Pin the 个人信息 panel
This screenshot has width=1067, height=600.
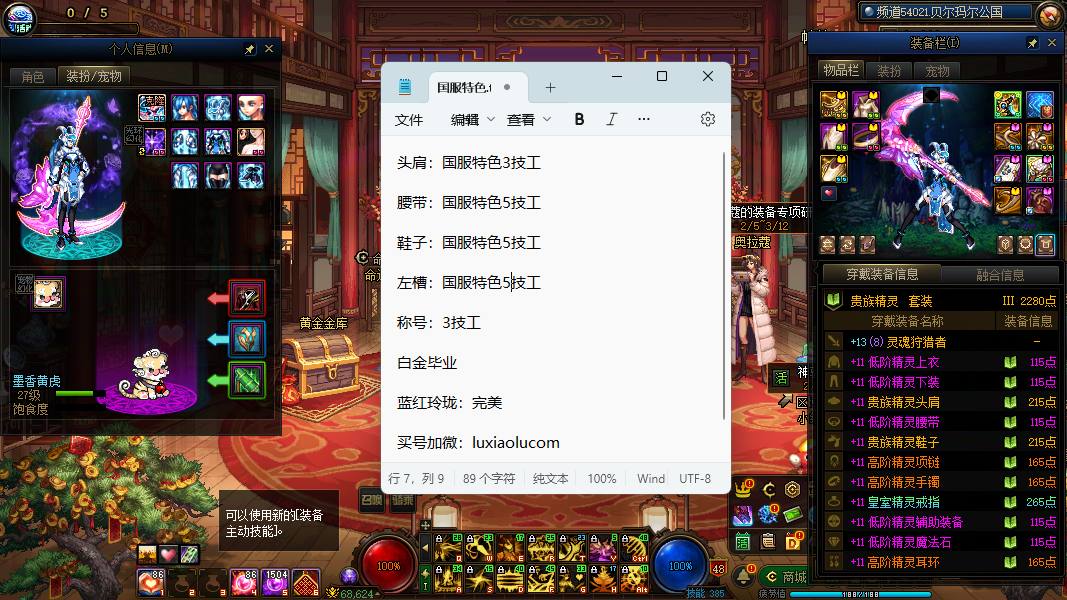pyautogui.click(x=249, y=49)
